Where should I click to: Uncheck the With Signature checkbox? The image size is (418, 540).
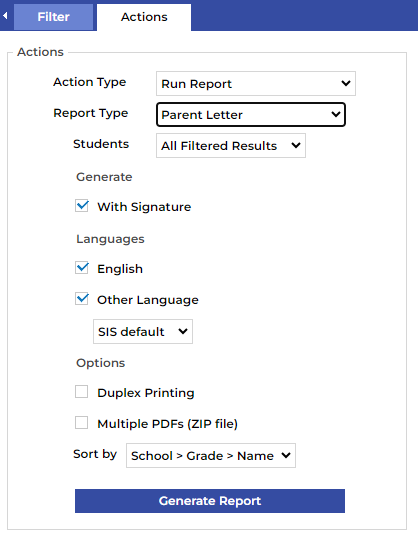point(82,206)
